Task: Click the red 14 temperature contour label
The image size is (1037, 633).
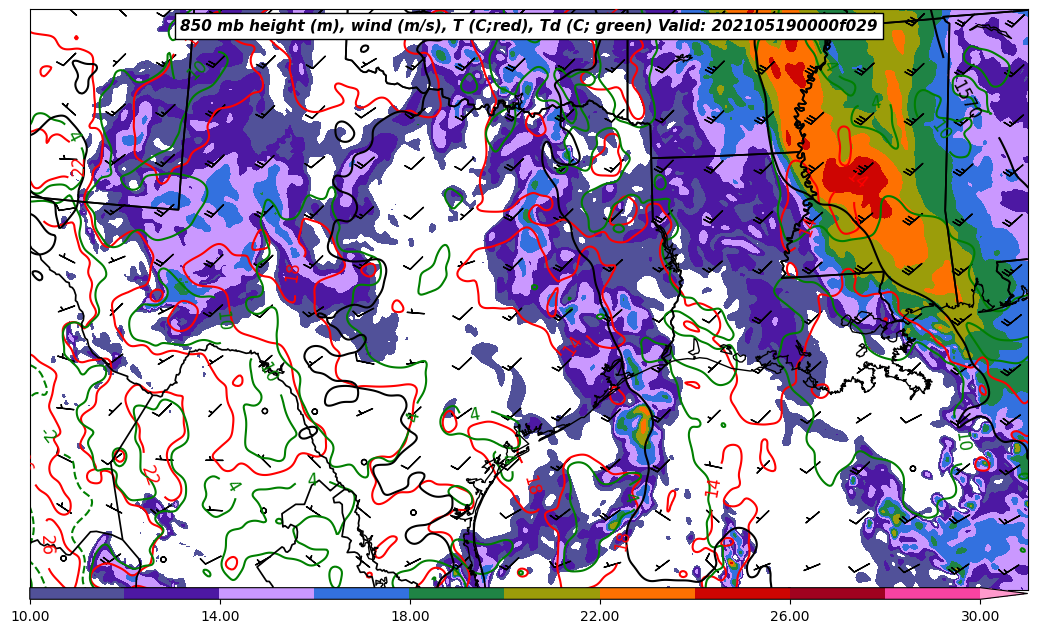Action: 713,488
